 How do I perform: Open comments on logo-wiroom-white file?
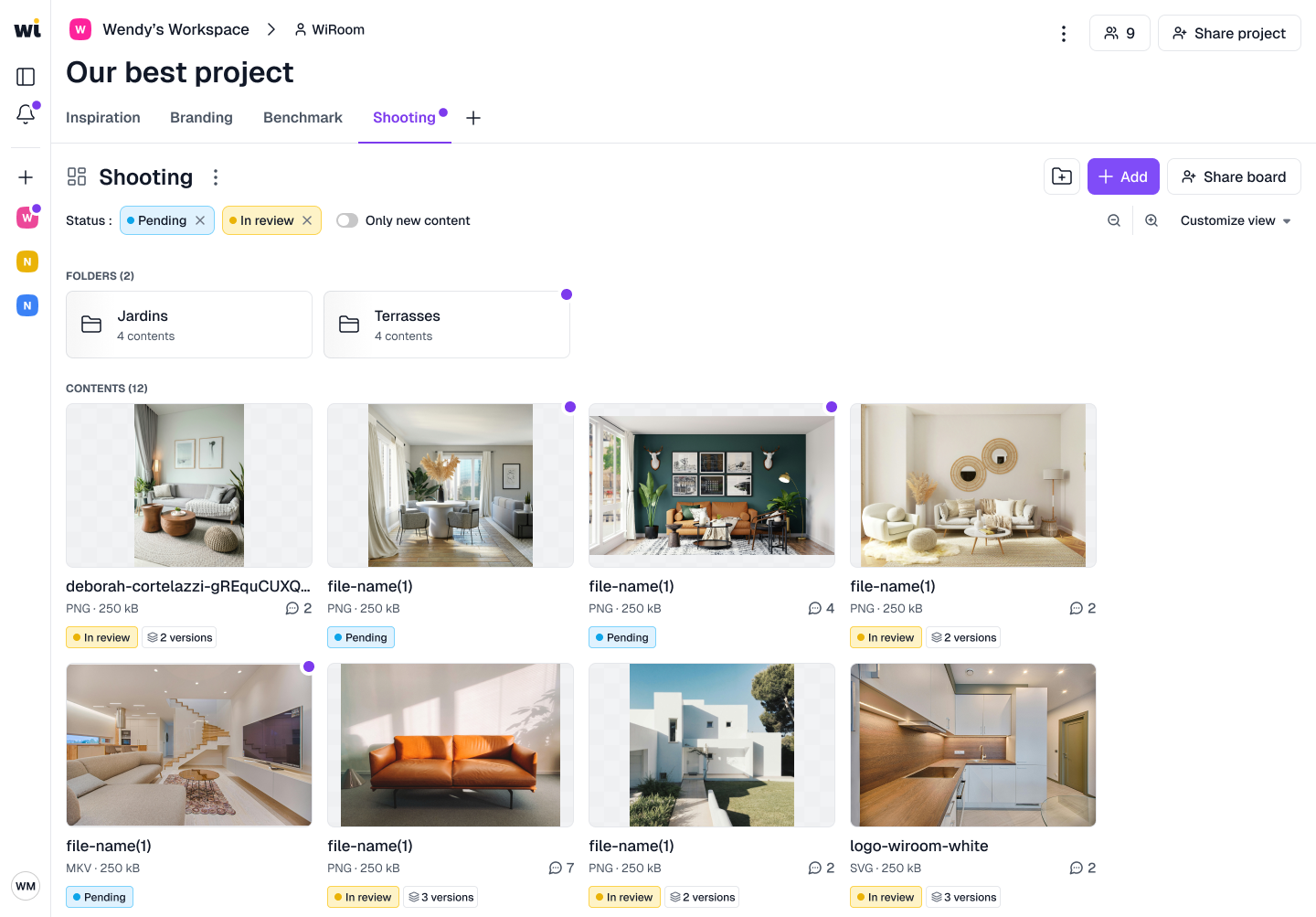(1083, 868)
